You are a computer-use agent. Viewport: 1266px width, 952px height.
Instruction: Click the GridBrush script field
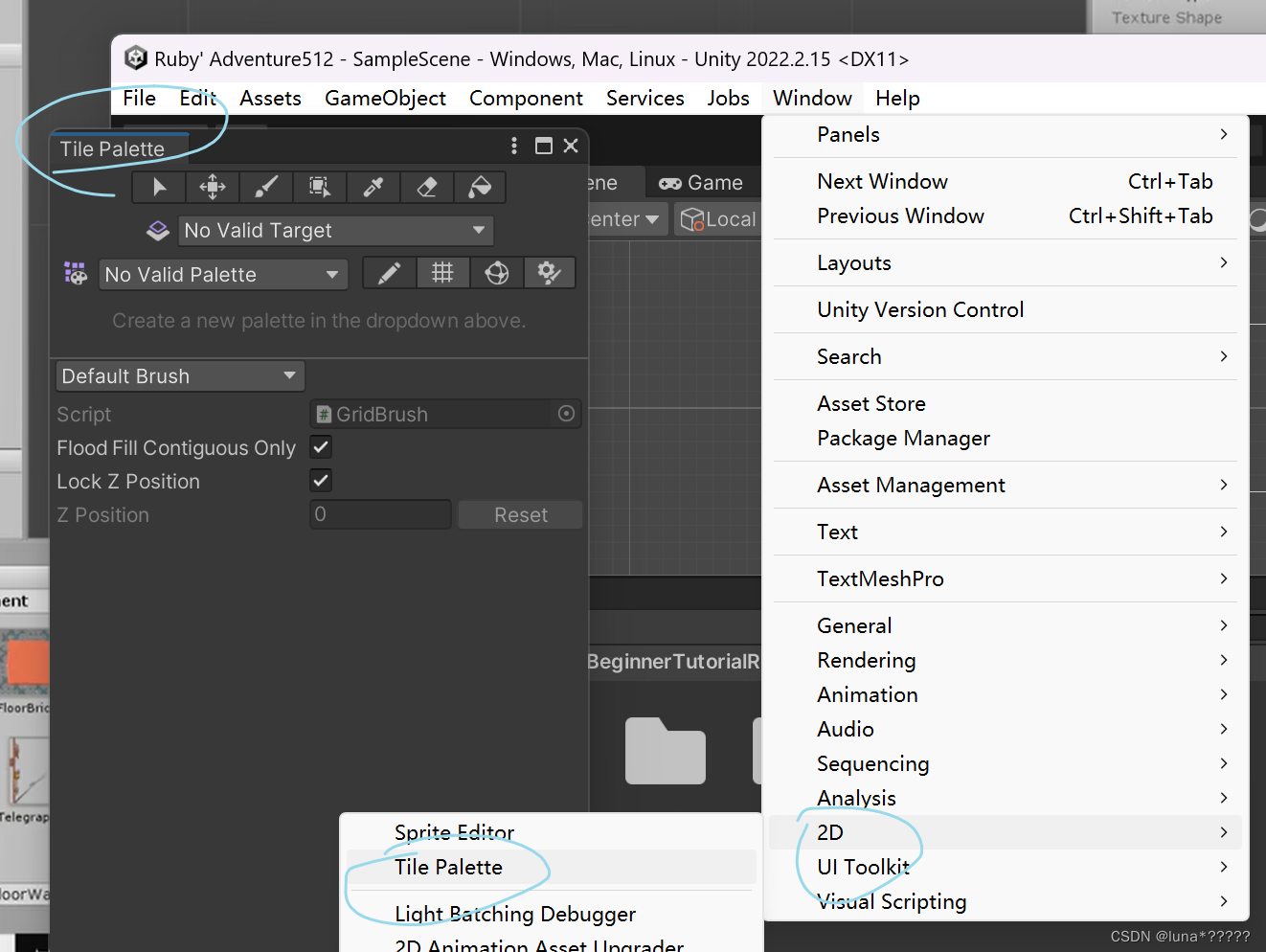445,414
